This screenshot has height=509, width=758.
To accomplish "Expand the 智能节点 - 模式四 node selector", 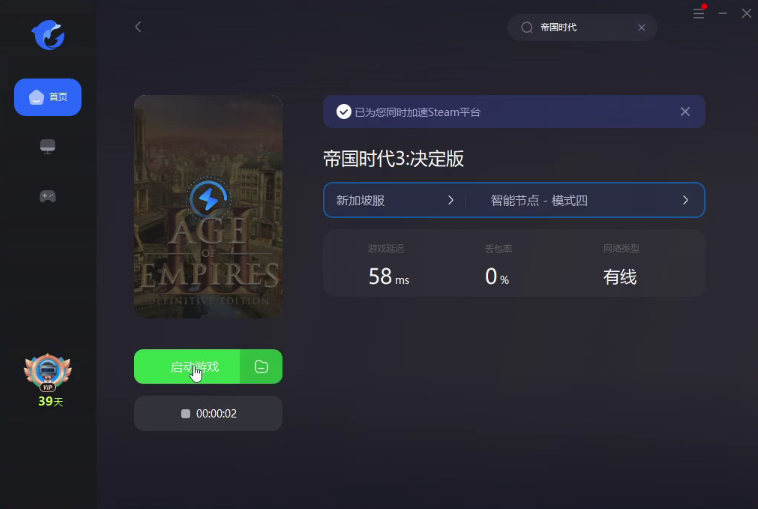I will click(x=580, y=200).
